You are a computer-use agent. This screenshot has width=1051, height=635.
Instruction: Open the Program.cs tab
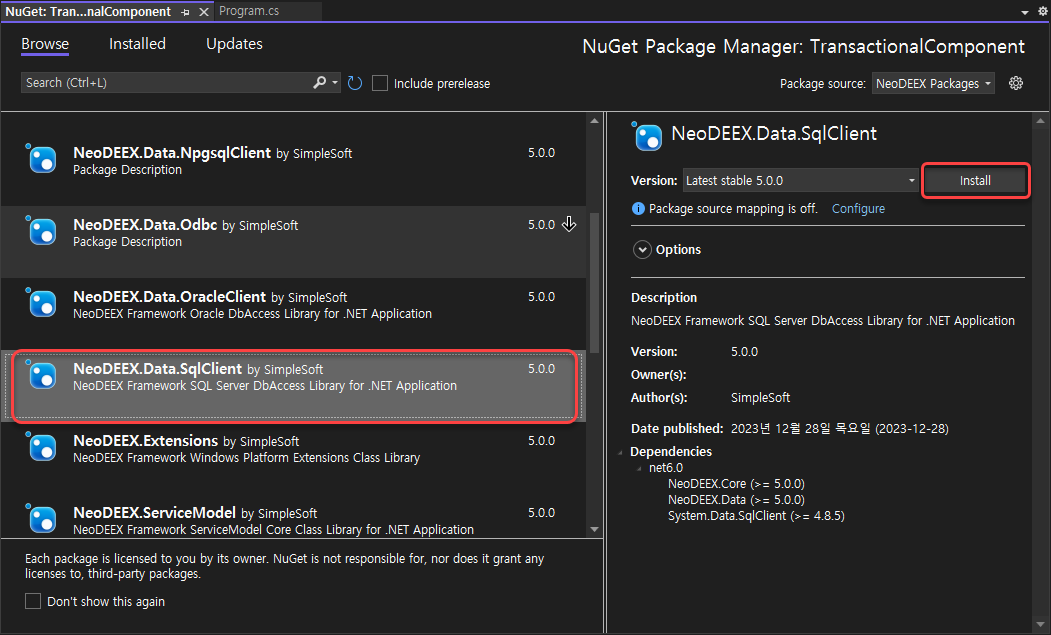click(x=249, y=11)
